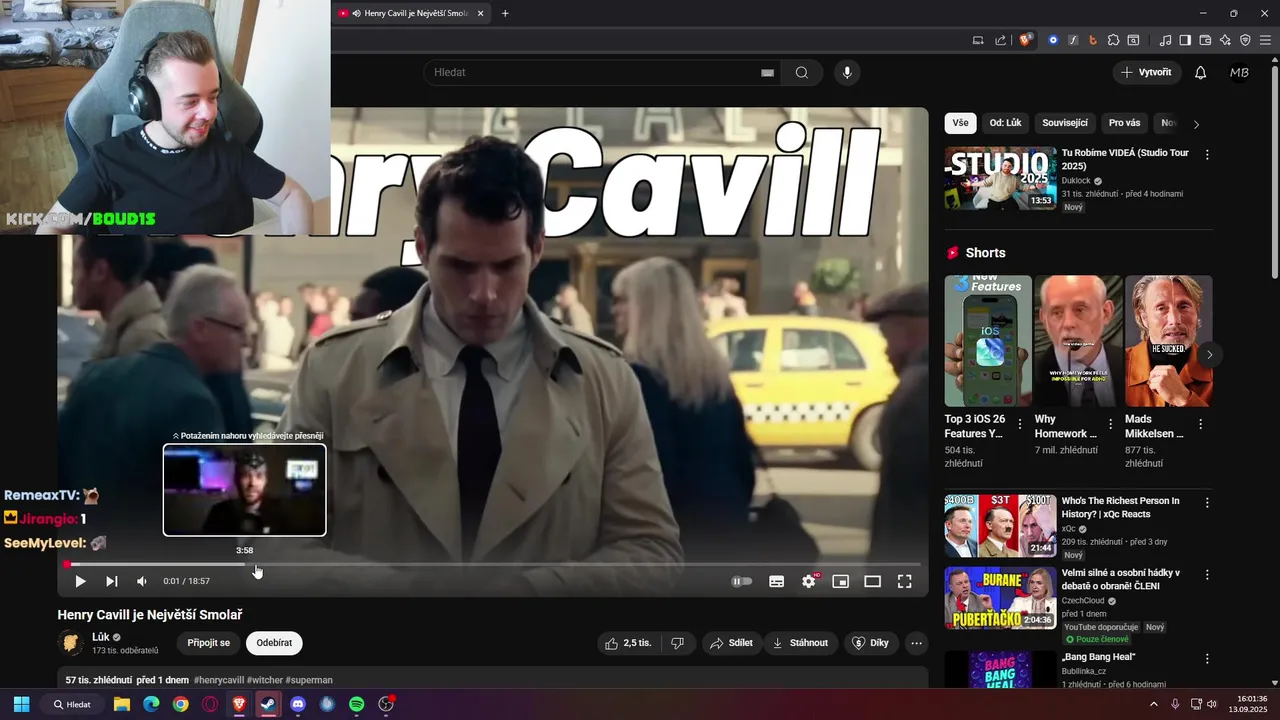Open Why Homework short thumbnail
Image resolution: width=1280 pixels, height=720 pixels.
[x=1078, y=341]
